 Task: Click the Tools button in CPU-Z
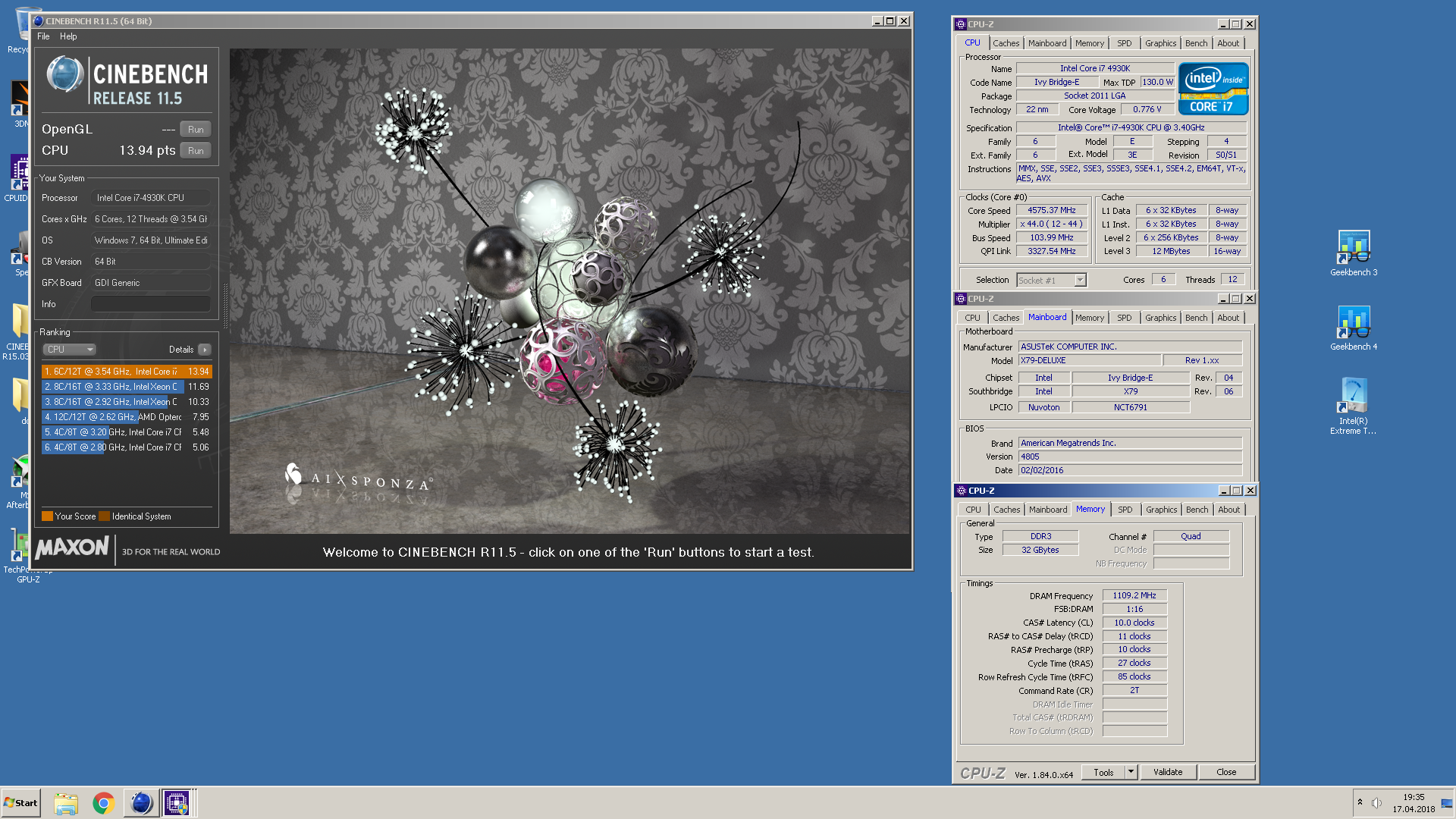point(1103,772)
